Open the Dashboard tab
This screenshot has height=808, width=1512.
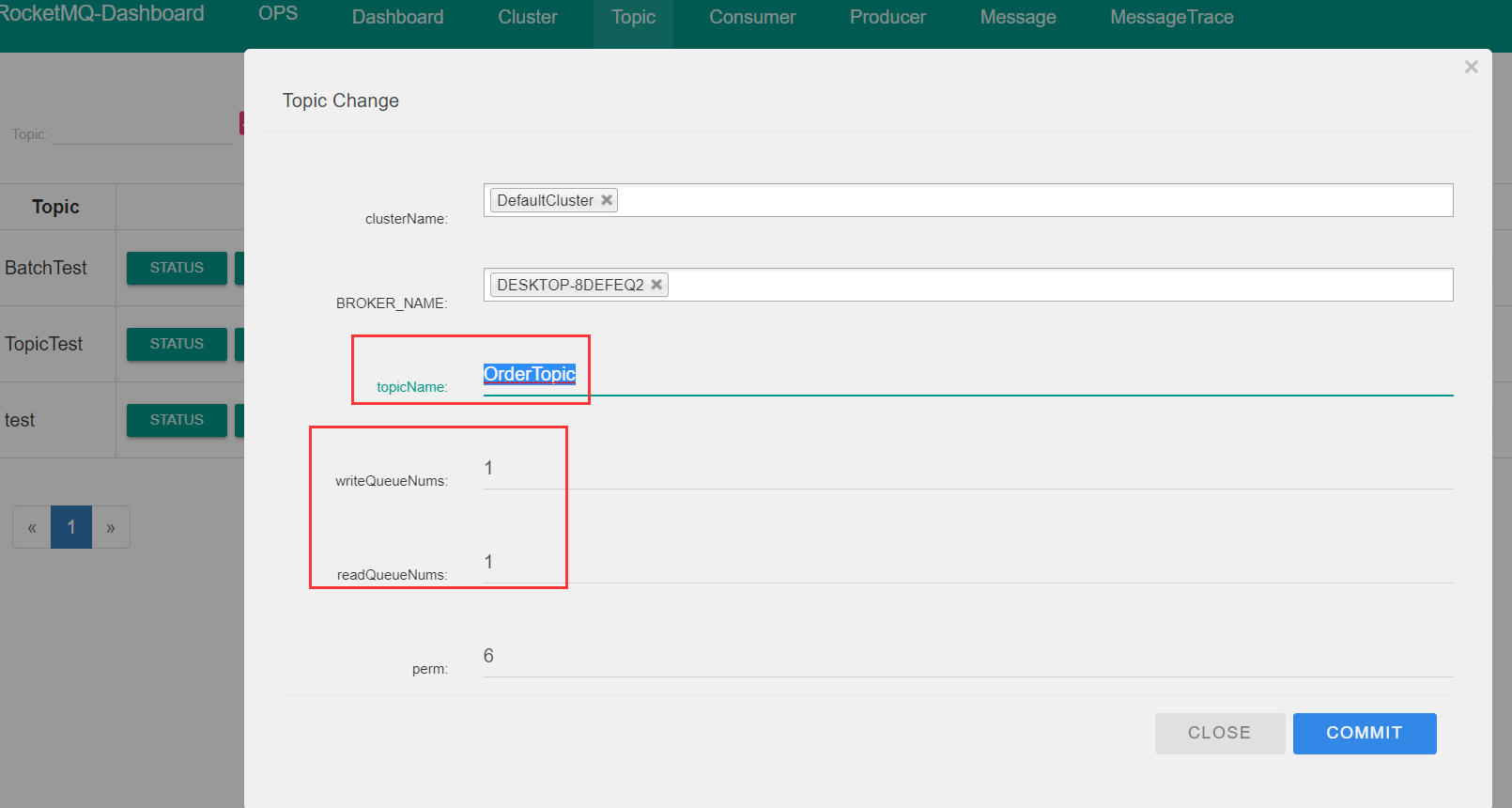click(x=398, y=18)
